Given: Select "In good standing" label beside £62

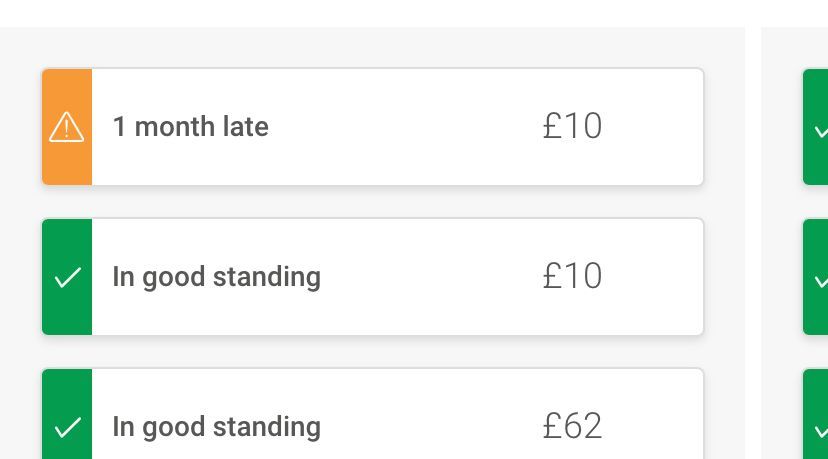Looking at the screenshot, I should (x=217, y=427).
